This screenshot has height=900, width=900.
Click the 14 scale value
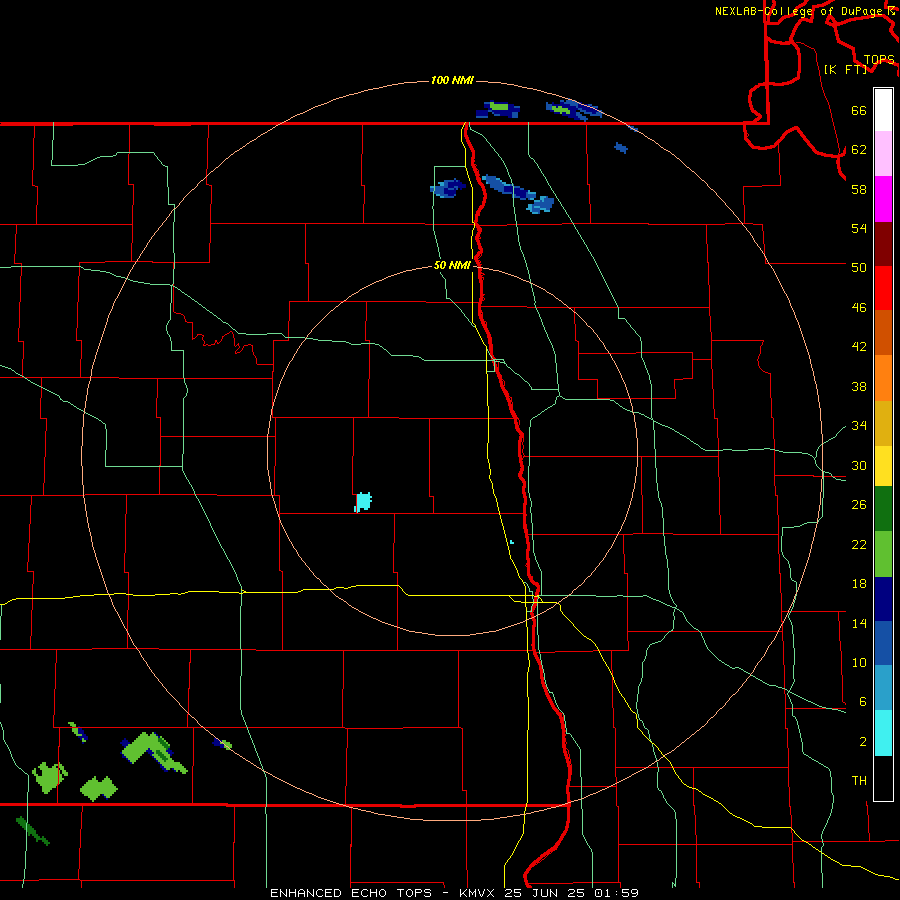pos(859,623)
